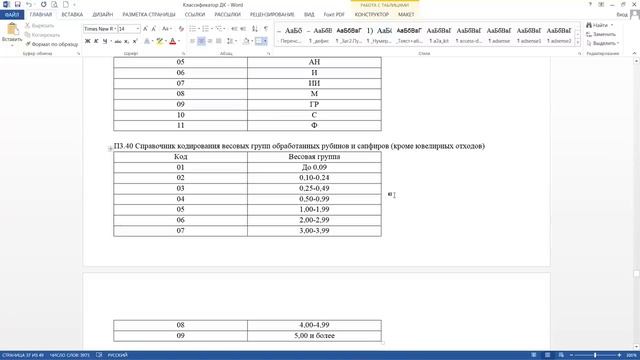This screenshot has width=640, height=360.
Task: Show paragraph marks (¶) icon
Action: 266,29
